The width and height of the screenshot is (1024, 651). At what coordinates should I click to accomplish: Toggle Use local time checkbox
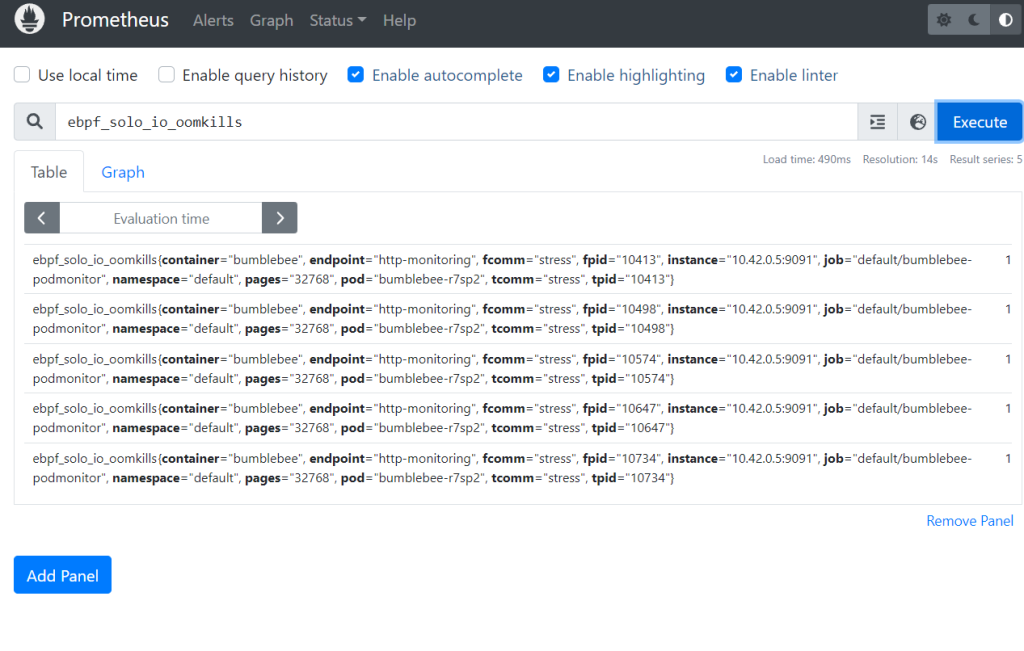(x=22, y=74)
